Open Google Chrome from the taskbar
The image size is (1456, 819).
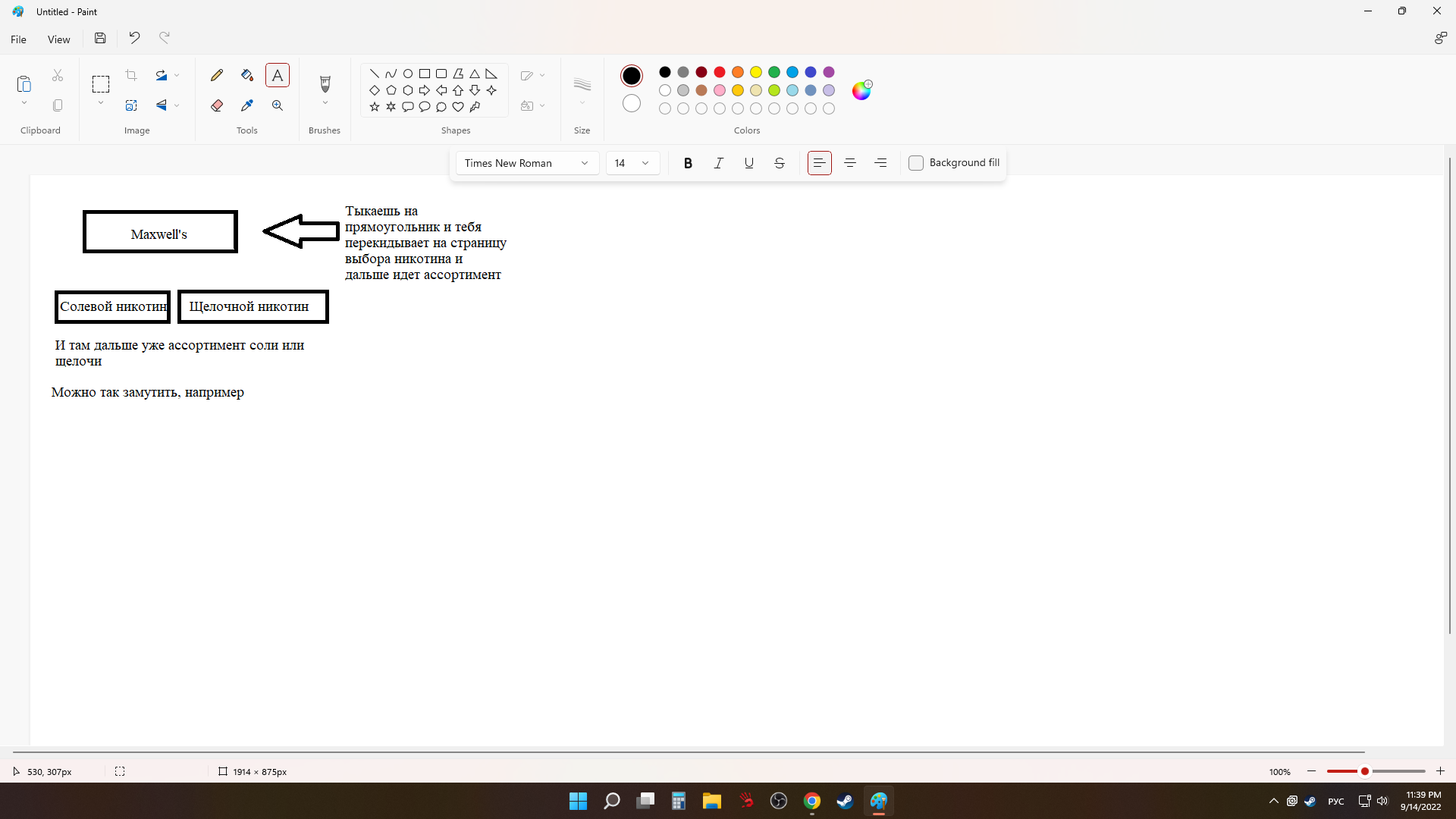click(x=812, y=801)
